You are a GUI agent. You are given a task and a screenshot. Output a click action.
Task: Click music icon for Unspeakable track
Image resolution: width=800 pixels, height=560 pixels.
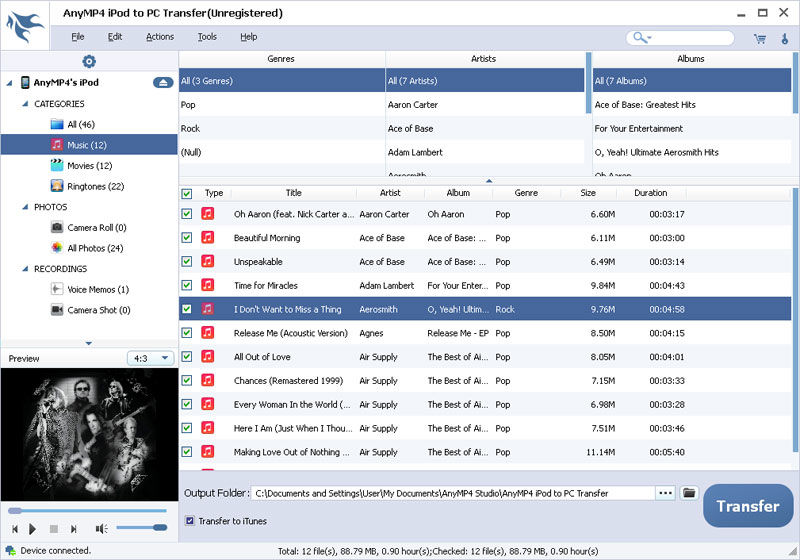coord(207,261)
